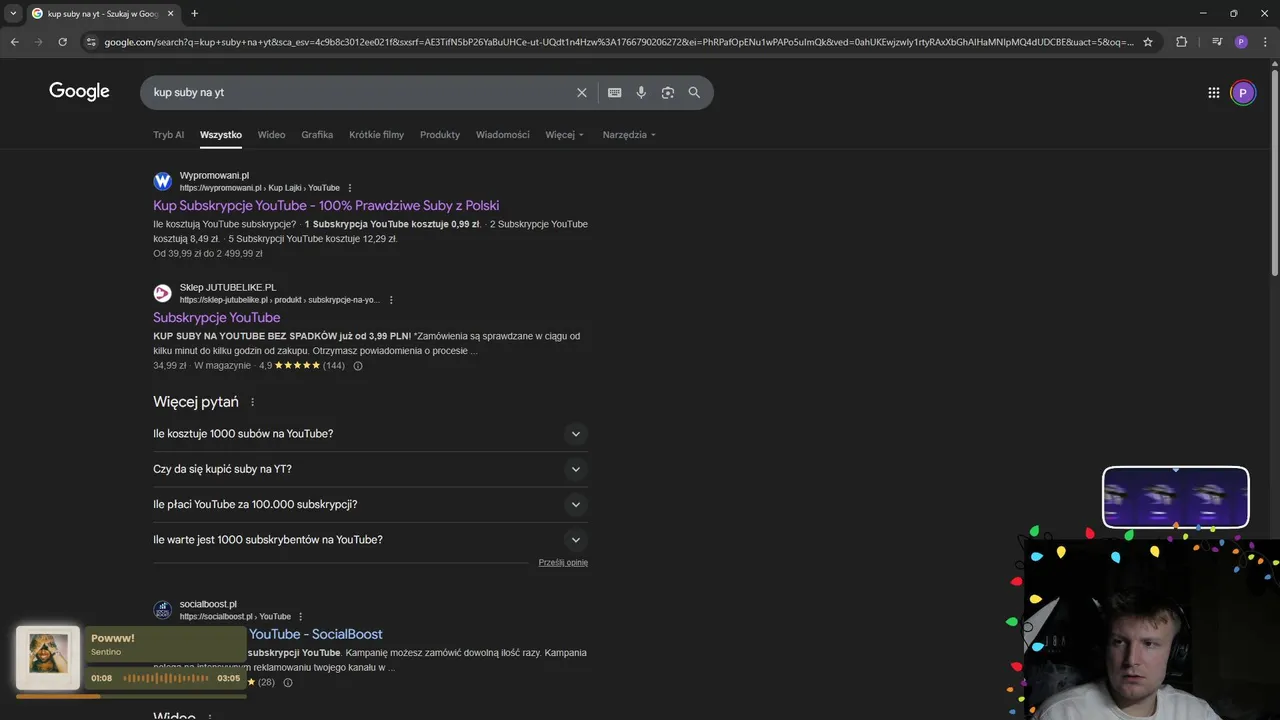Image resolution: width=1280 pixels, height=720 pixels.
Task: Click the info icon beside the 144 reviews
Action: (358, 366)
